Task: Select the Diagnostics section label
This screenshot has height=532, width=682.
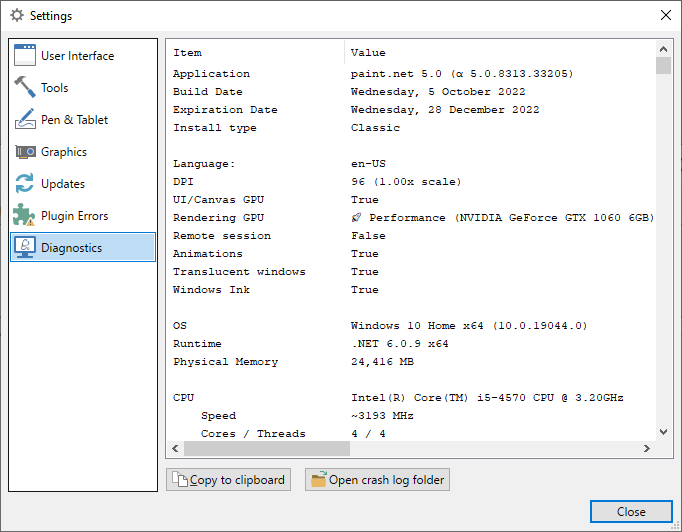Action: [72, 248]
